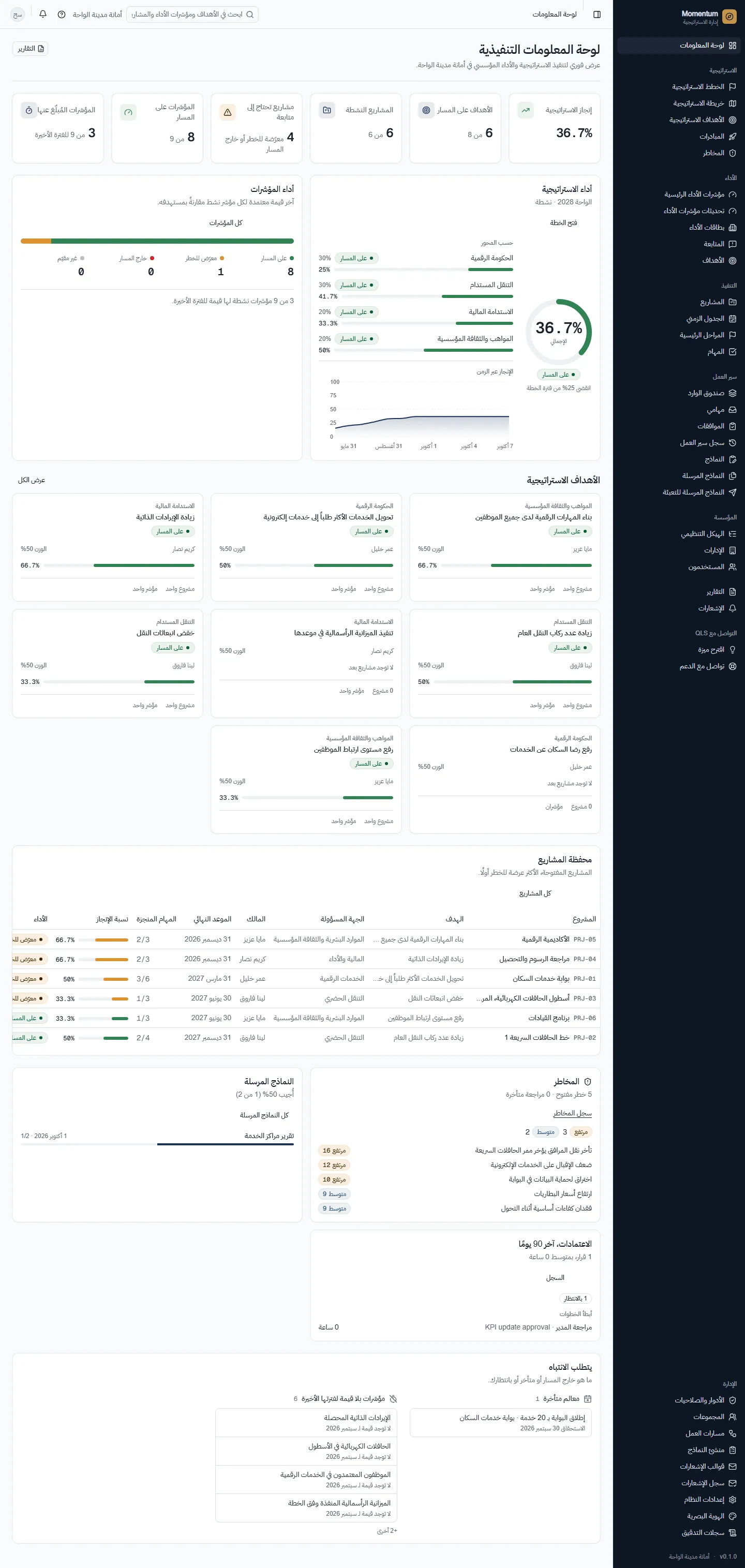Image resolution: width=745 pixels, height=1568 pixels.
Task: Click the checkbox icon for sidebar 'المهام'
Action: point(732,352)
